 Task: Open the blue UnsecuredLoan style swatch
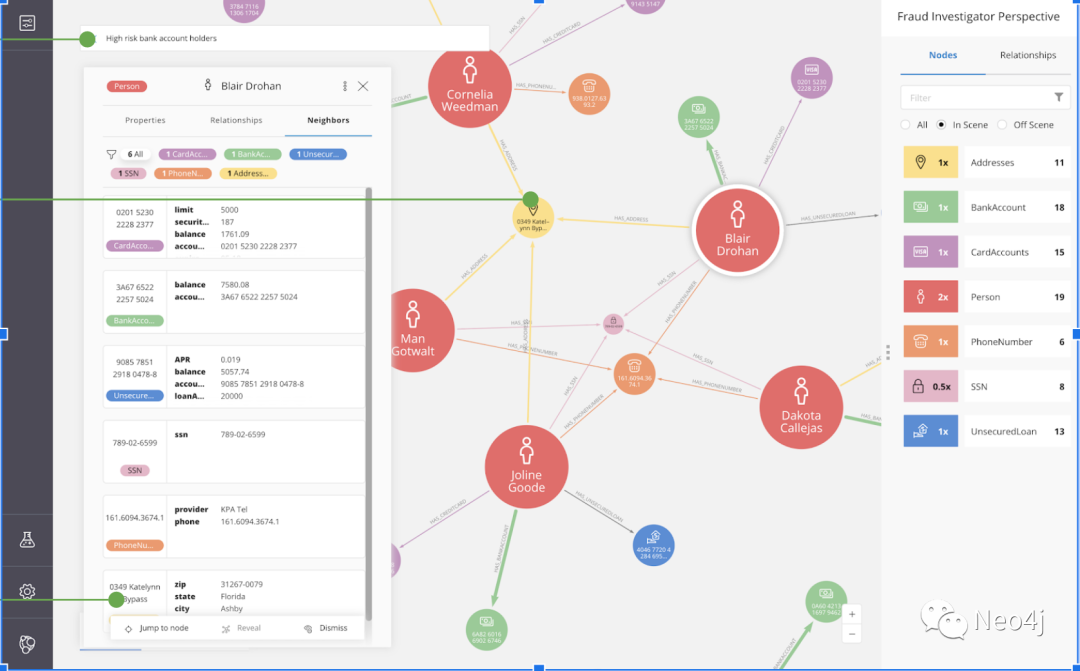point(931,431)
